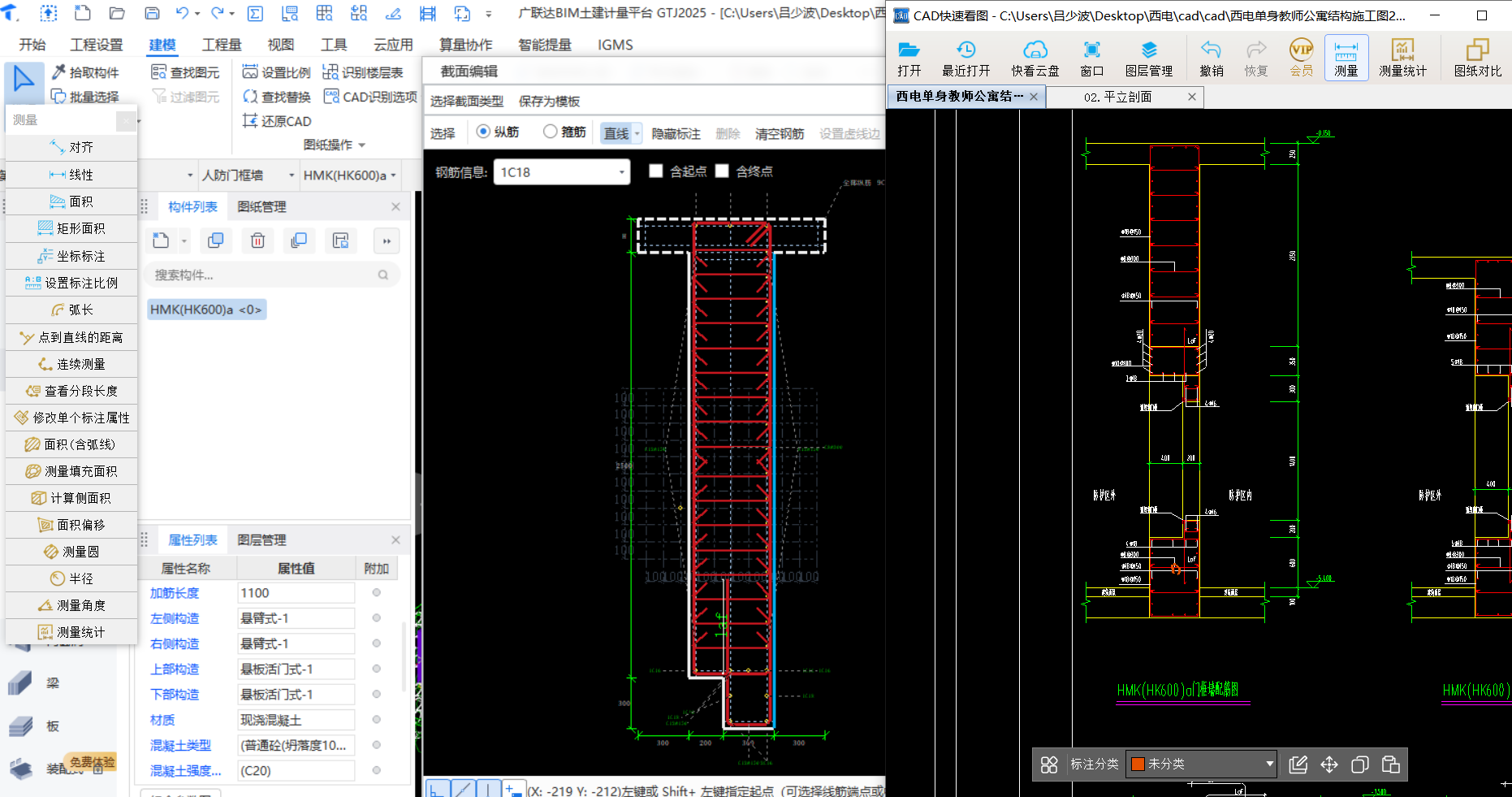
Task: Select the 拾取构件 tool
Action: 85,72
